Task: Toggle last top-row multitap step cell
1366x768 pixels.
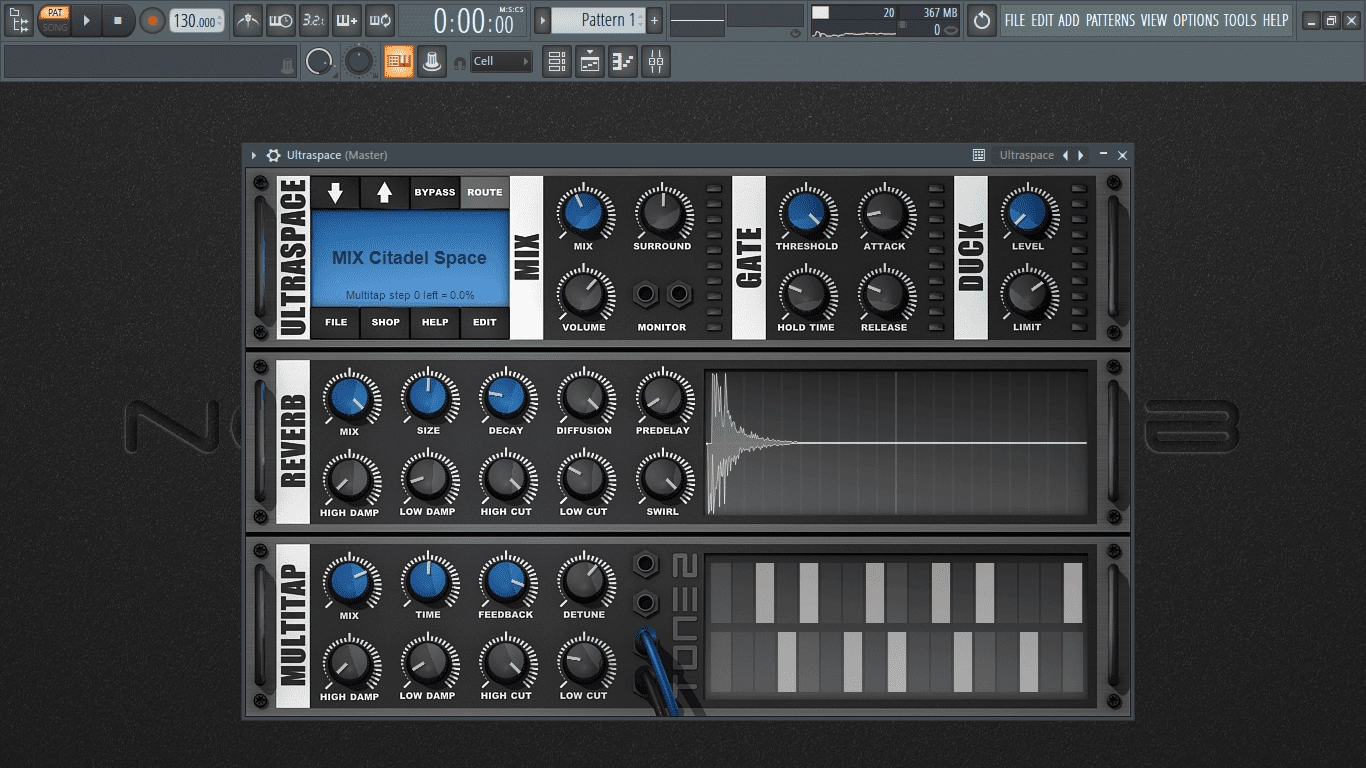Action: click(x=1073, y=593)
